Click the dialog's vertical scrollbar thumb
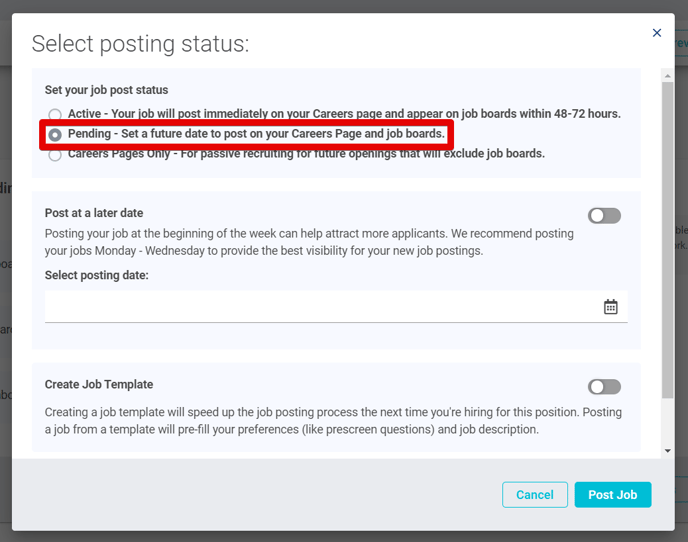This screenshot has height=542, width=688. point(667,240)
